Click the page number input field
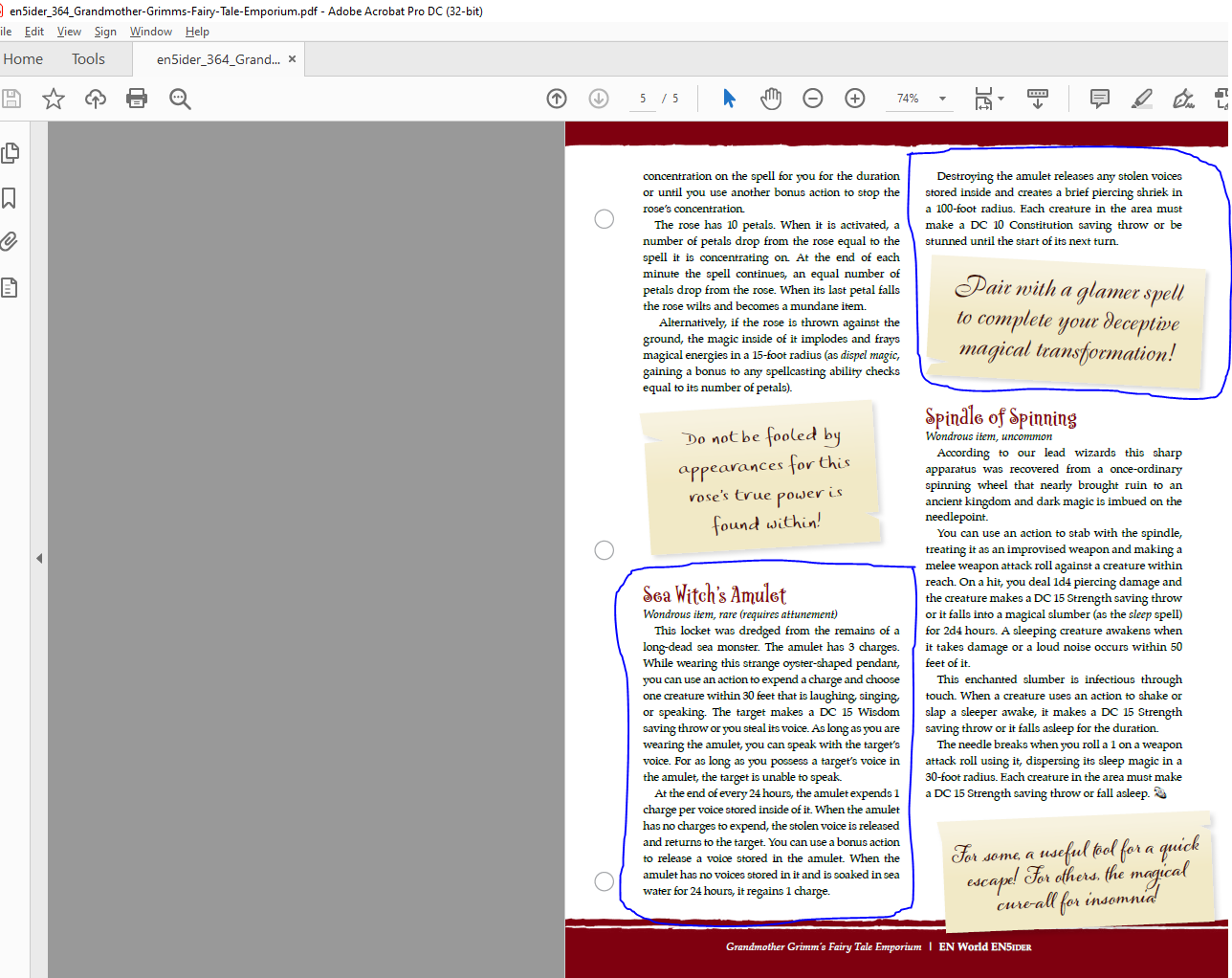 pyautogui.click(x=643, y=99)
